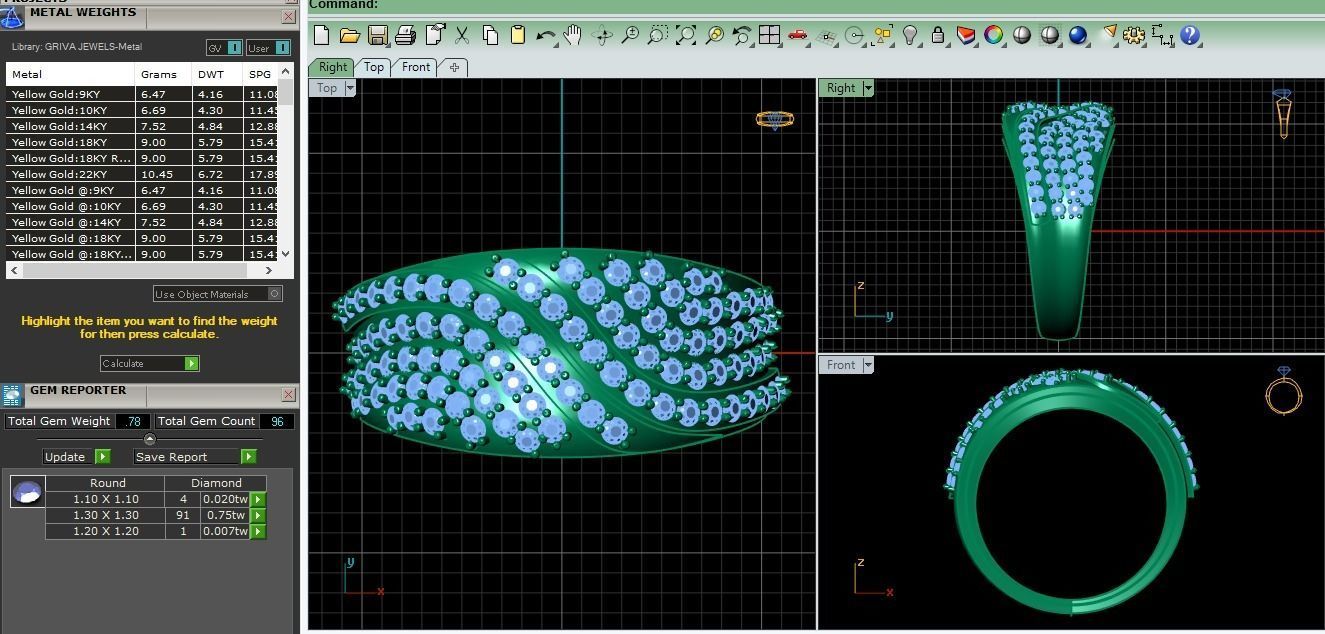Click the Zoom selected icon
This screenshot has height=634, width=1325.
tap(714, 35)
